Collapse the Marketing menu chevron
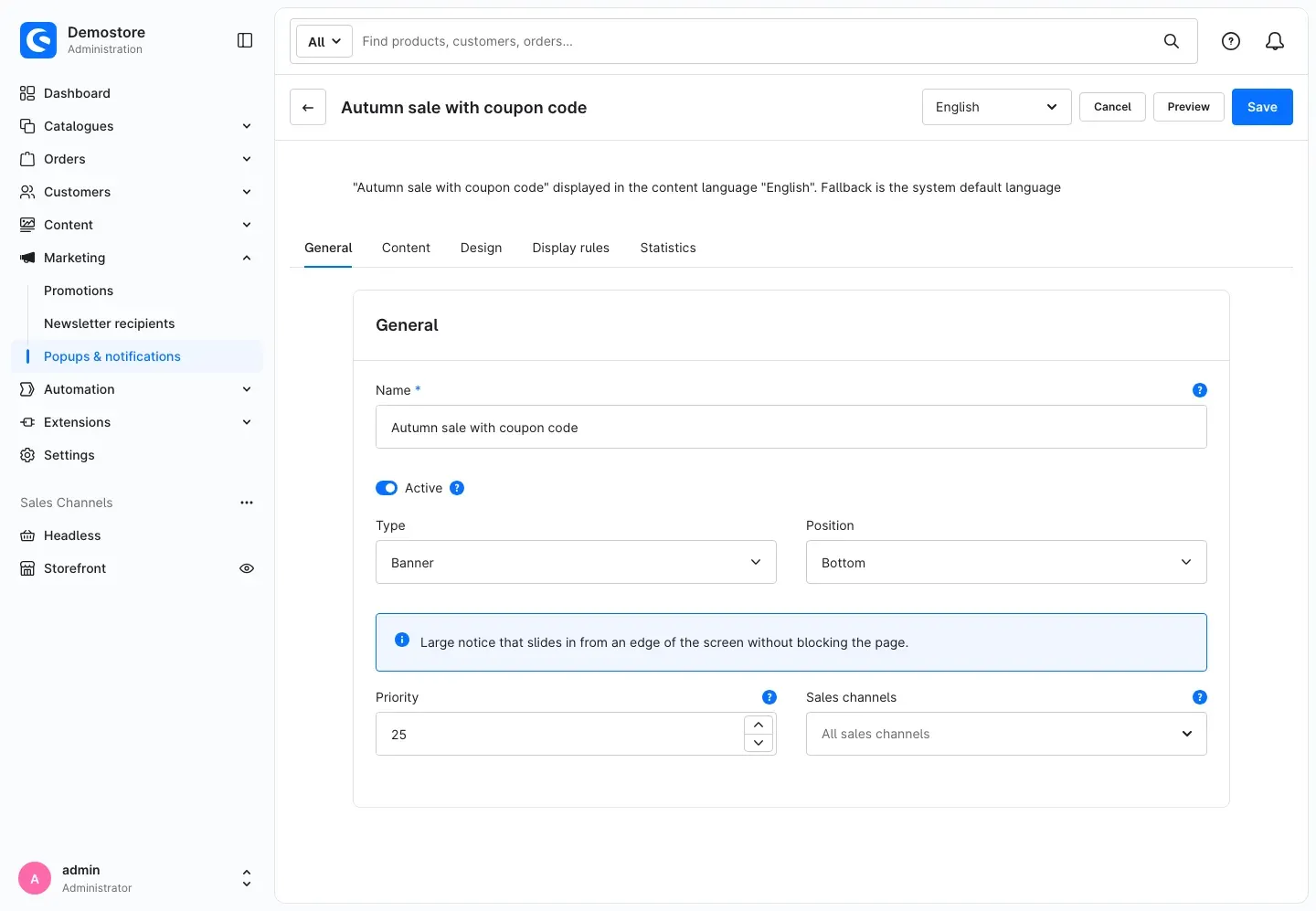The height and width of the screenshot is (911, 1316). pos(247,258)
